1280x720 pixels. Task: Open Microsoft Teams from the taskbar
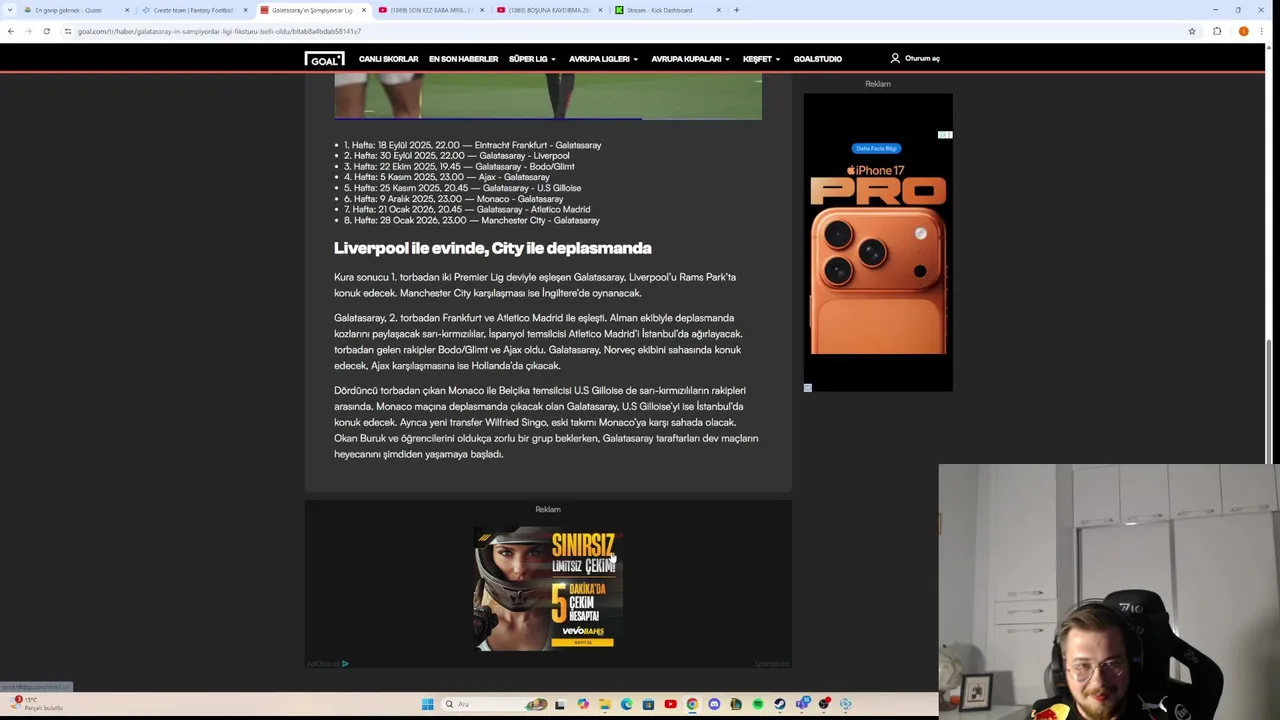(802, 704)
